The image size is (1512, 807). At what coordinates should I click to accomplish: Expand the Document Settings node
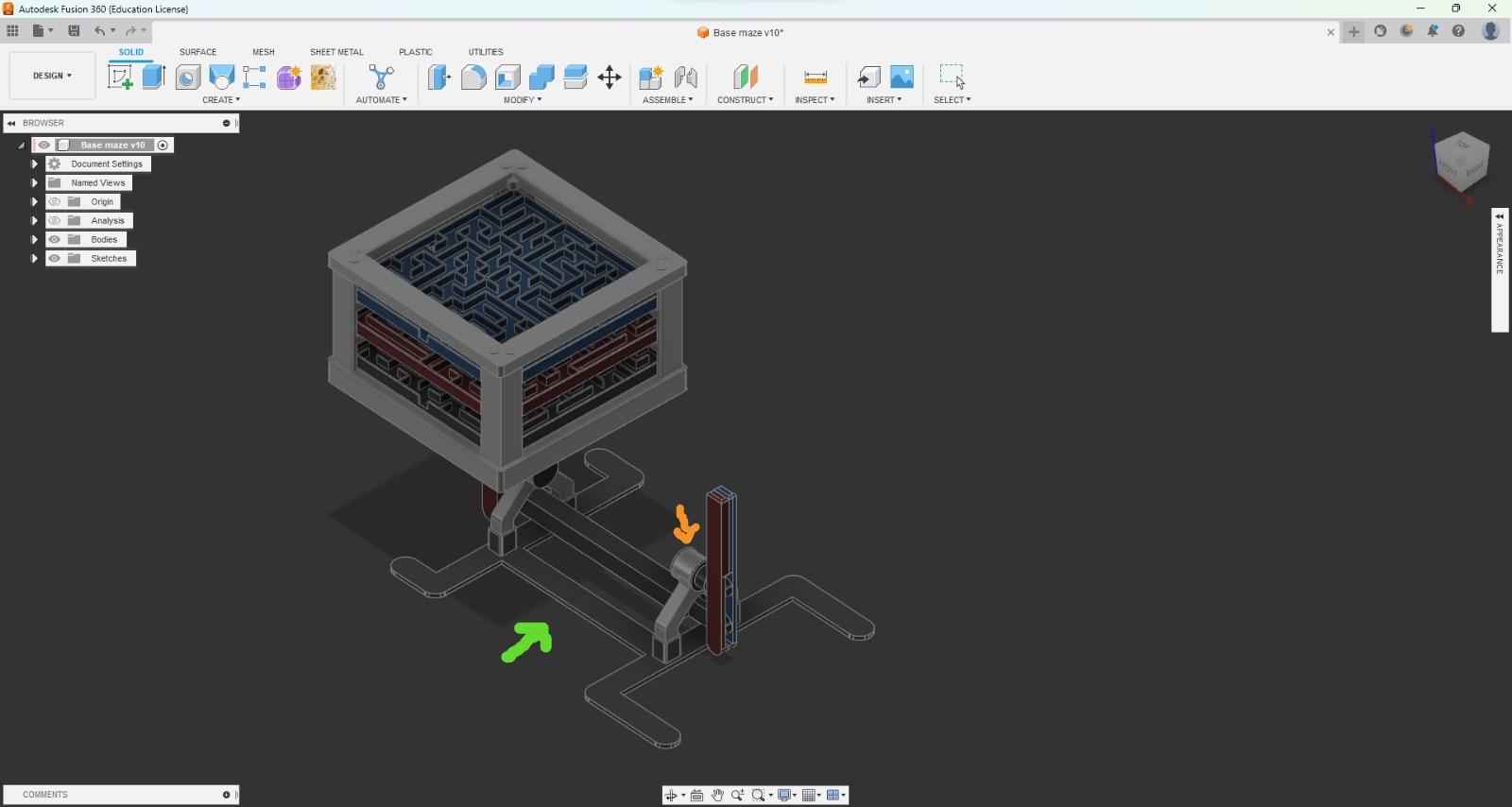click(x=35, y=163)
